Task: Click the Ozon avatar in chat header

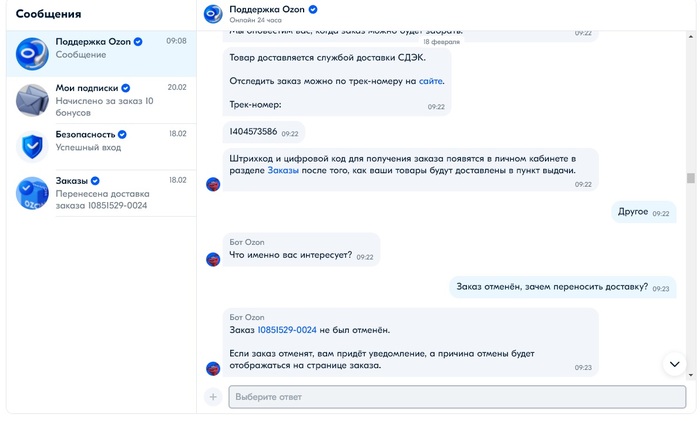Action: pos(213,14)
